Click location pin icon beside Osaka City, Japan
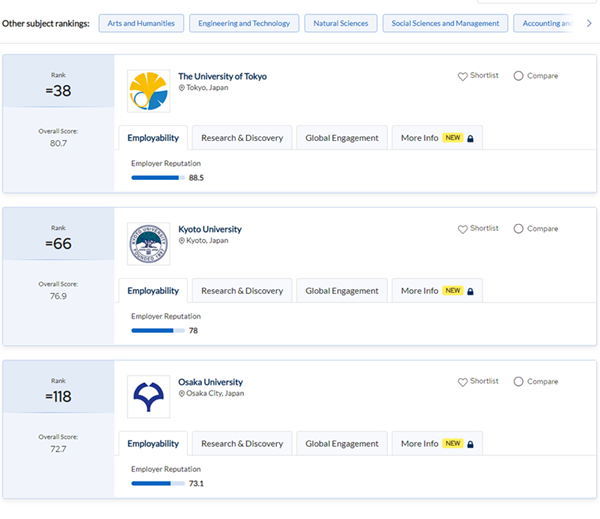Image resolution: width=600 pixels, height=519 pixels. (182, 393)
